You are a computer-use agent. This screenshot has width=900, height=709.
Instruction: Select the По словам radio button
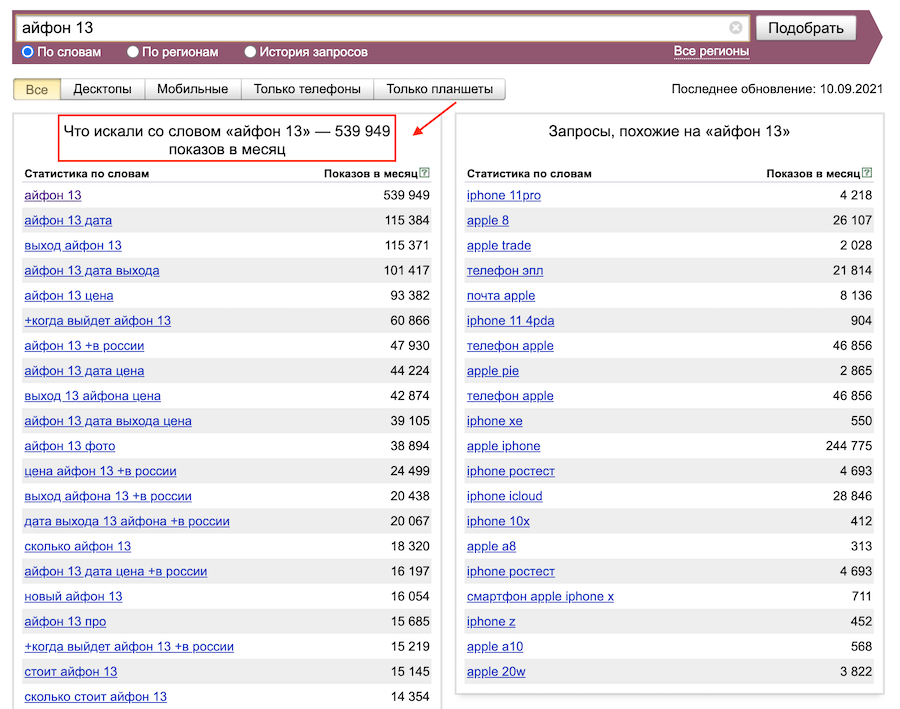point(28,52)
